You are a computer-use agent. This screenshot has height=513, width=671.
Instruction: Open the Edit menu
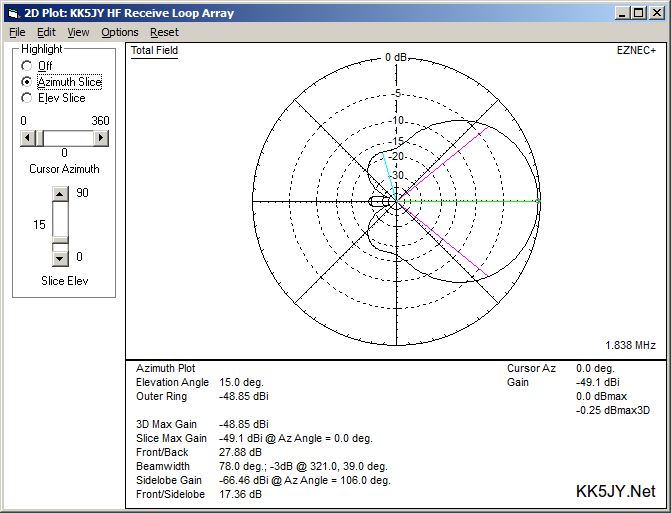46,33
